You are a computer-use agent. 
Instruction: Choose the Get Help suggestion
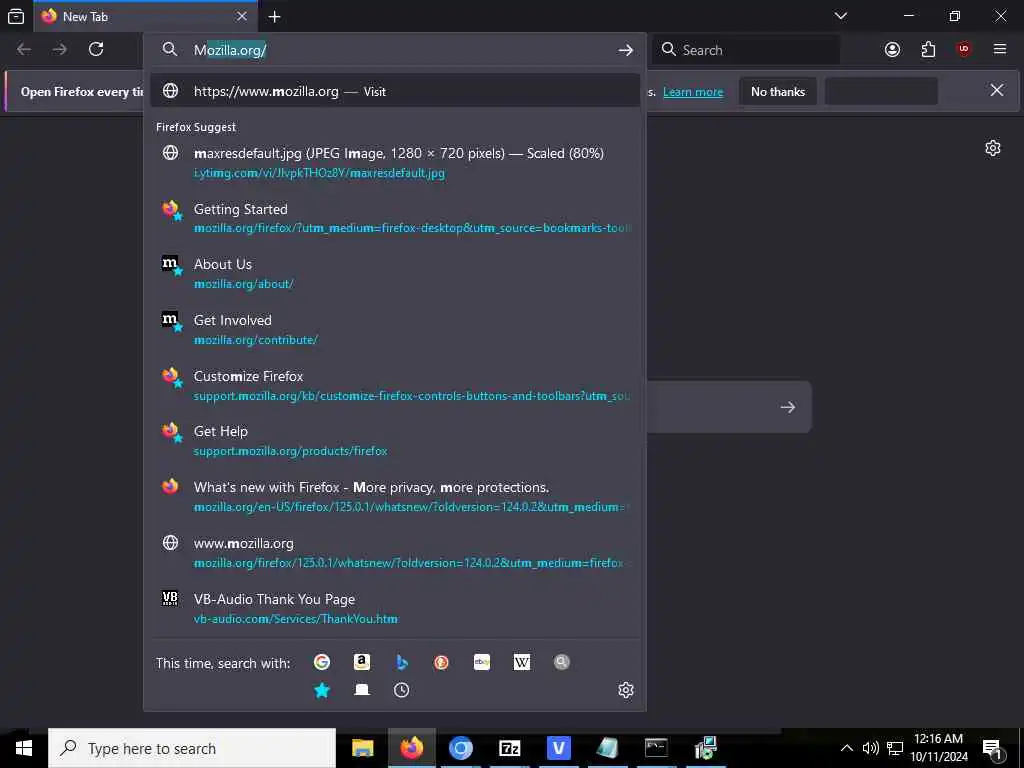(394, 441)
